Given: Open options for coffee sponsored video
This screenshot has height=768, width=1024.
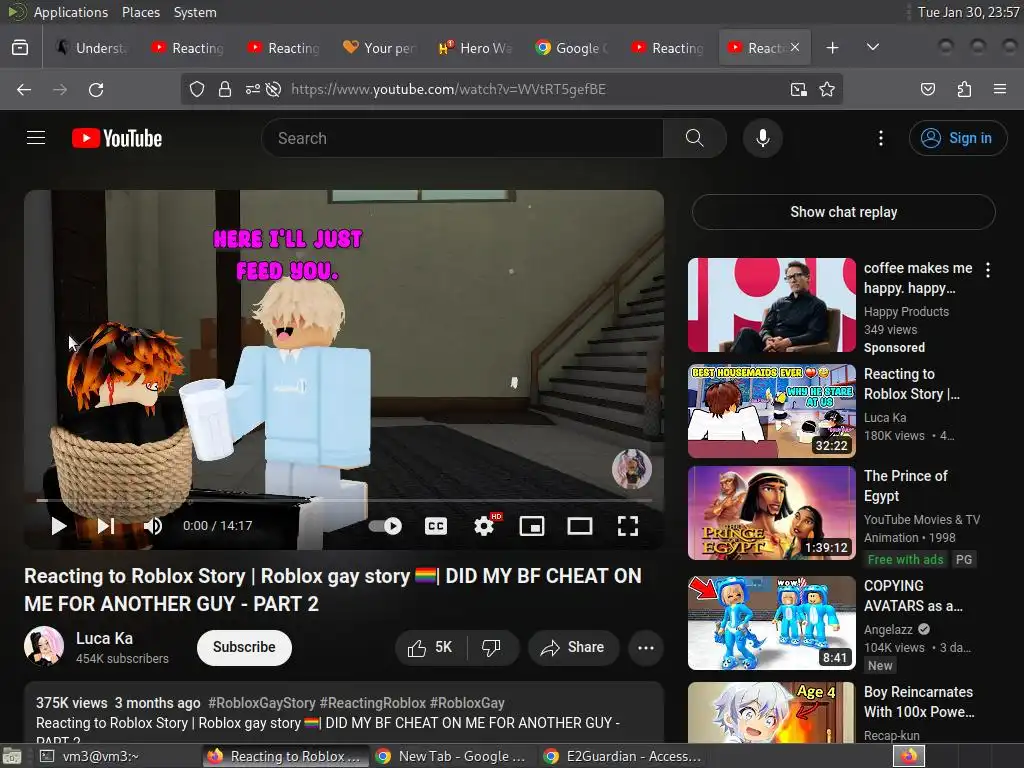Looking at the screenshot, I should [987, 270].
